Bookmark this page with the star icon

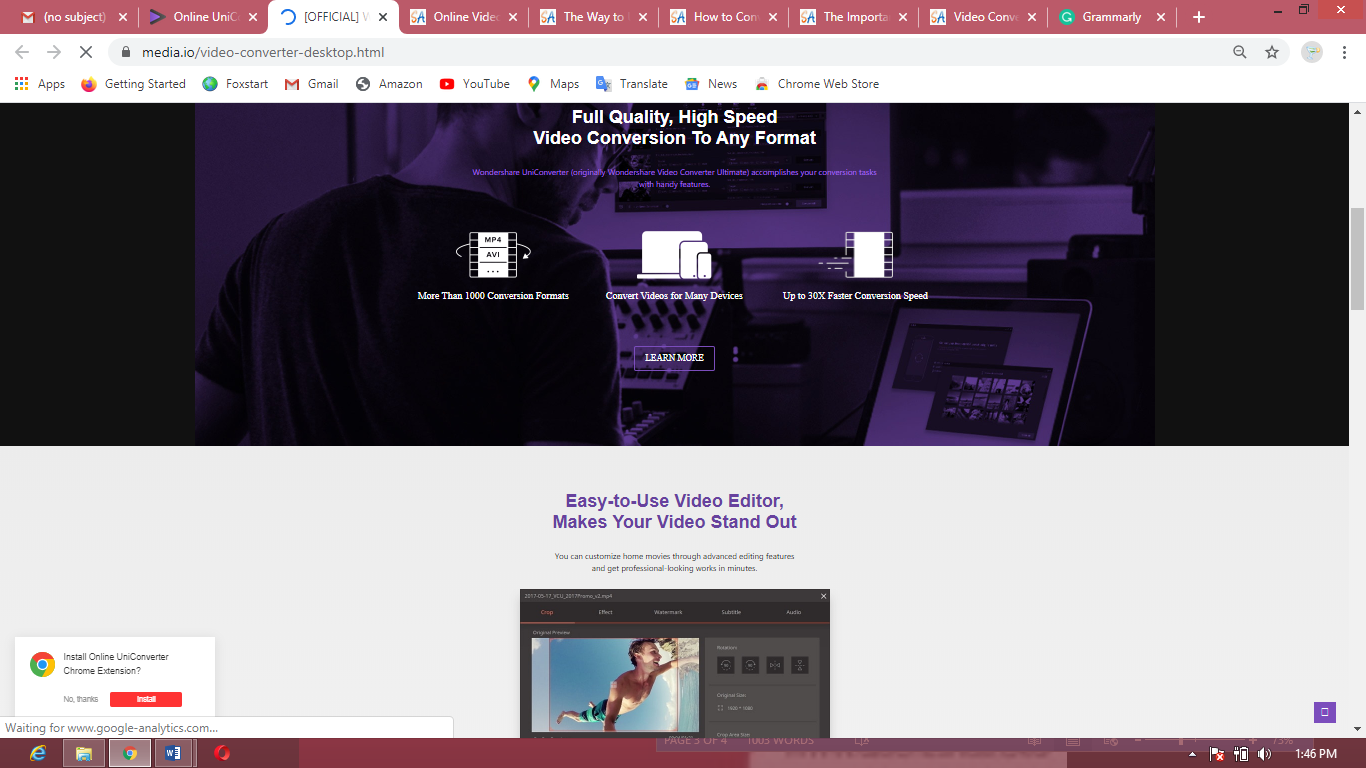point(1272,52)
